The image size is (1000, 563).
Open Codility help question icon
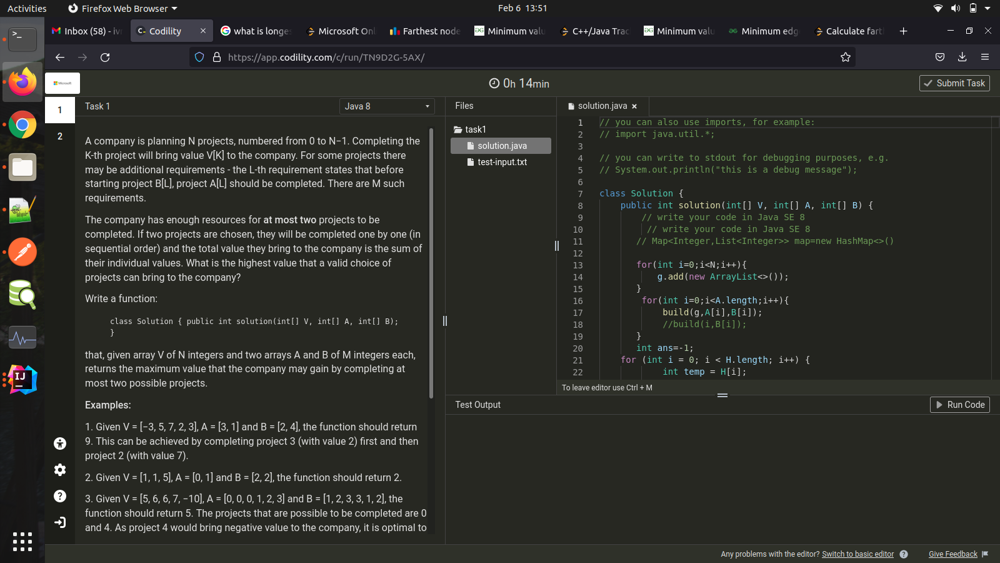[60, 496]
